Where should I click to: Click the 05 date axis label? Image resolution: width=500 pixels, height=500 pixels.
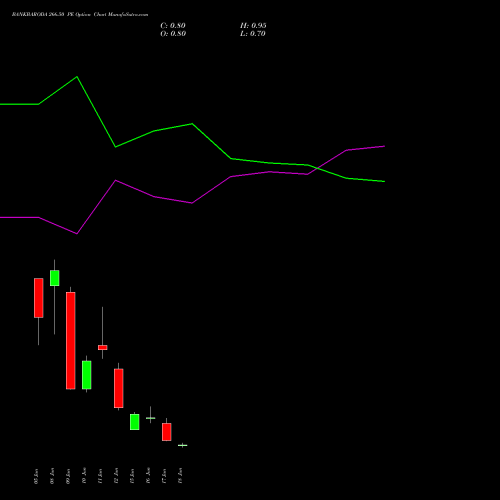(36, 476)
